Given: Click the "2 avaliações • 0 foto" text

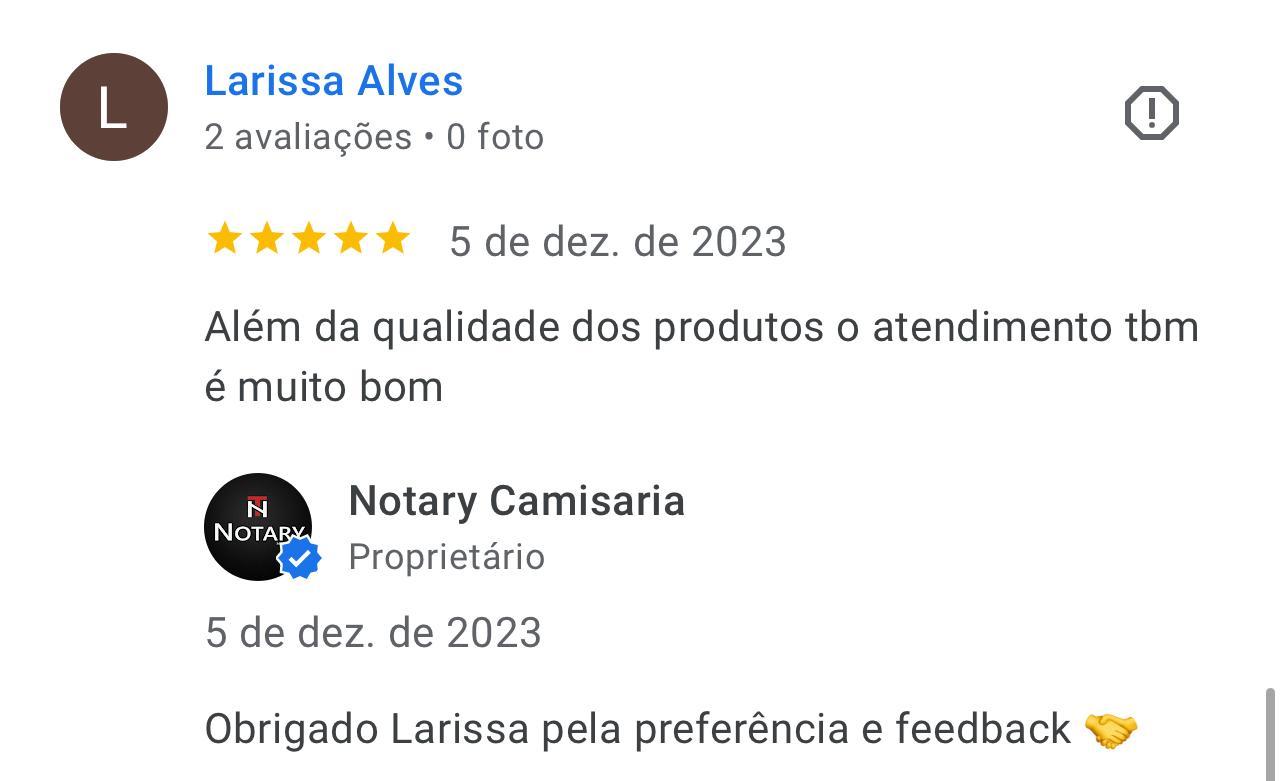Looking at the screenshot, I should pos(374,137).
